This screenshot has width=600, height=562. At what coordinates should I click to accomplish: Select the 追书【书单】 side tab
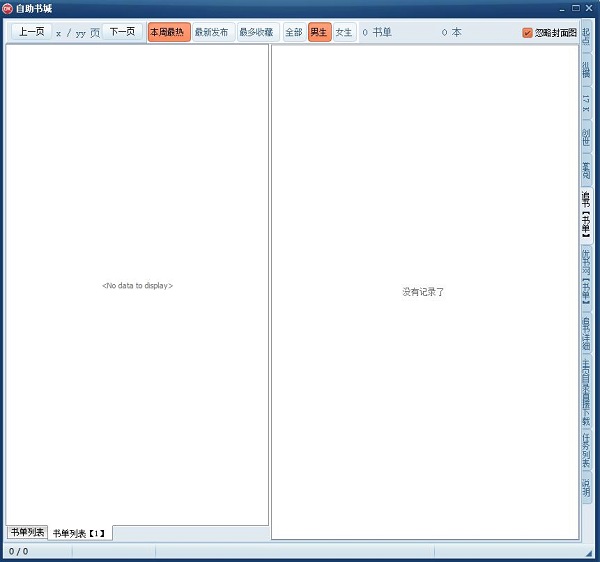pos(586,215)
